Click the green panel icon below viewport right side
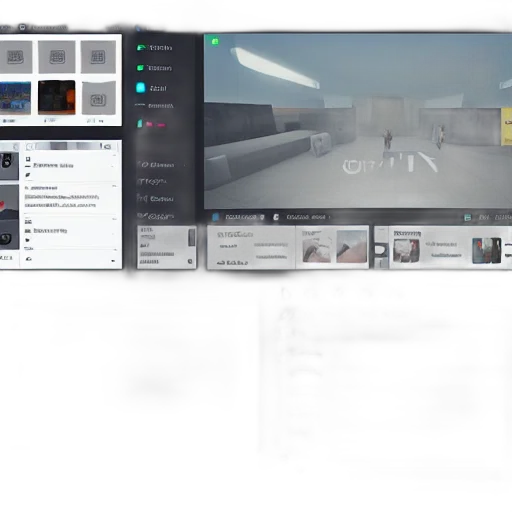The image size is (512, 512). [468, 218]
